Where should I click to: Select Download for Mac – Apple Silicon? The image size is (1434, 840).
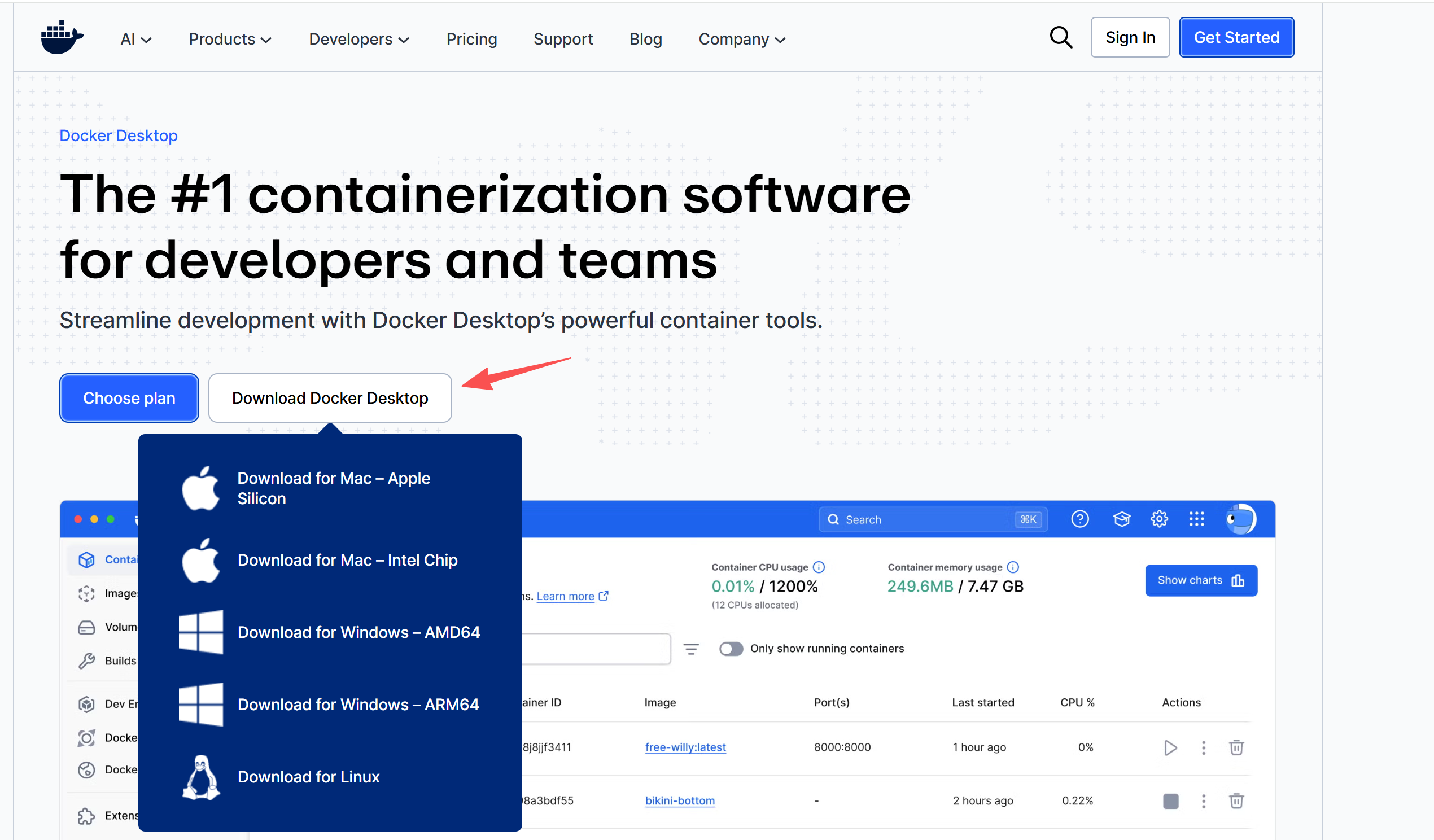click(333, 488)
